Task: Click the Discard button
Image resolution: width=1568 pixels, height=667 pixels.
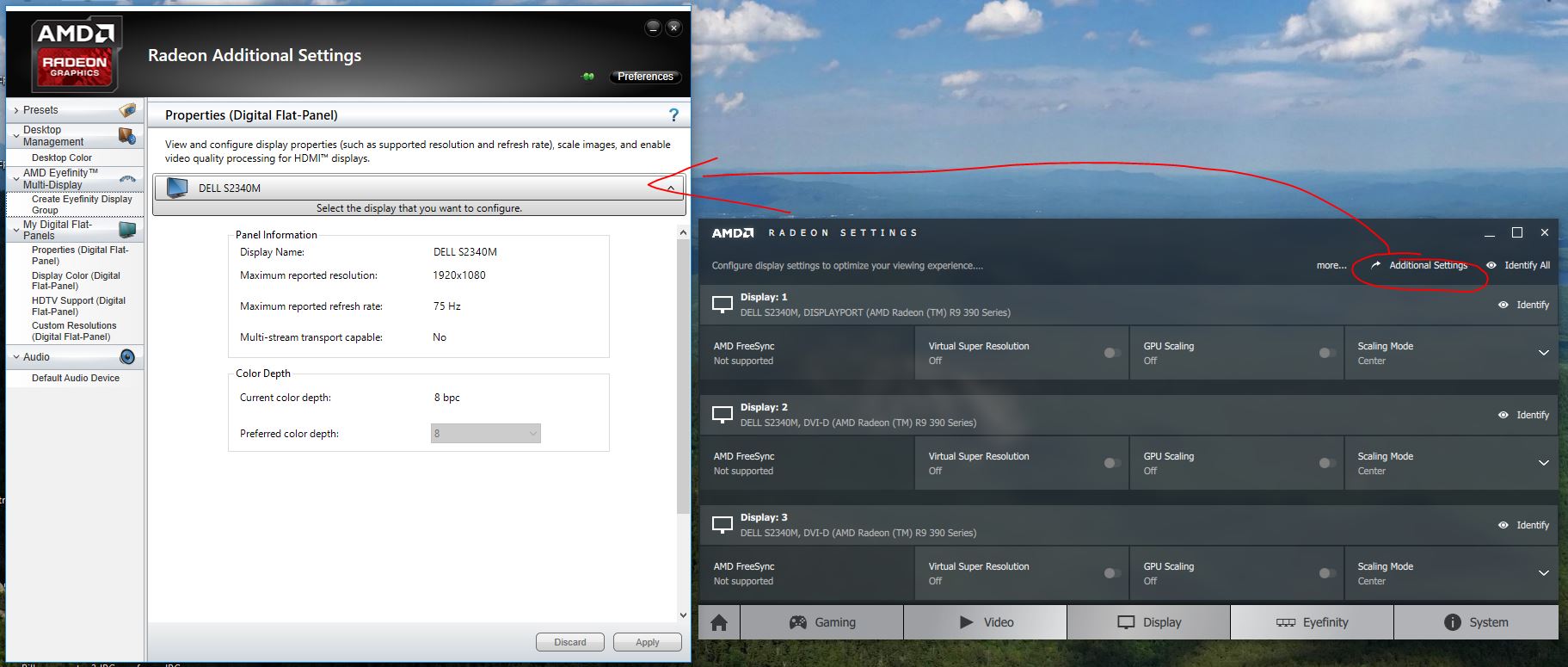Action: click(x=570, y=642)
